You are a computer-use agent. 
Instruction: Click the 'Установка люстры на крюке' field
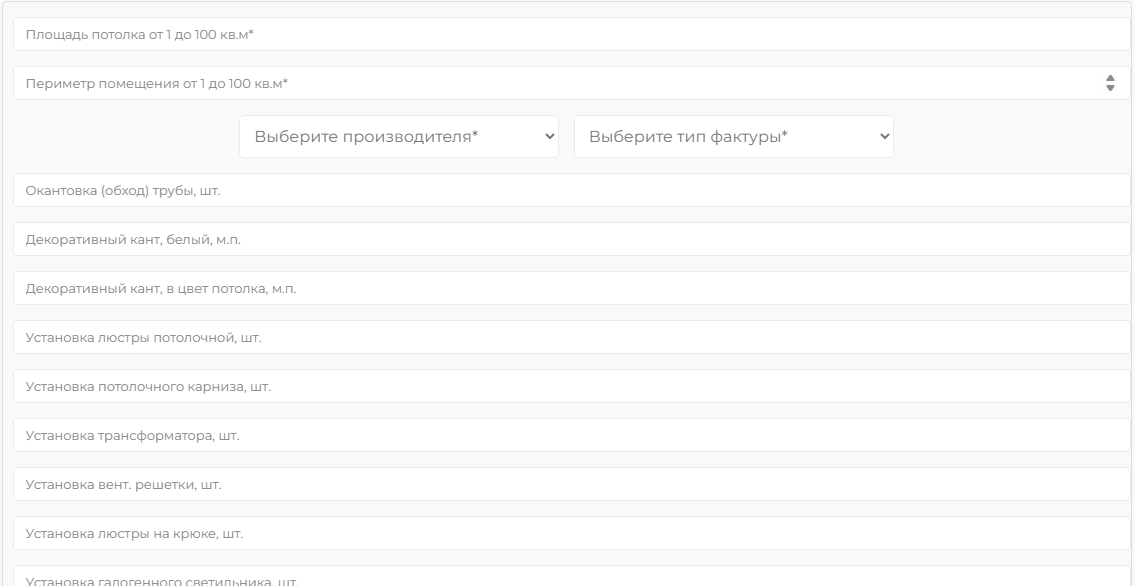[570, 533]
